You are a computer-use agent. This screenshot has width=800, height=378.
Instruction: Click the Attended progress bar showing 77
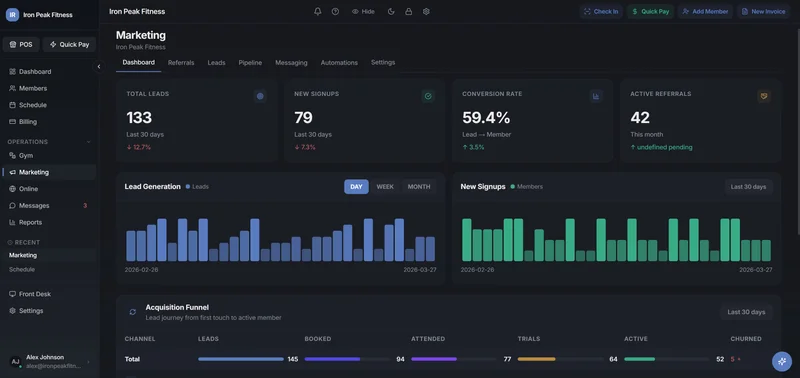454,359
